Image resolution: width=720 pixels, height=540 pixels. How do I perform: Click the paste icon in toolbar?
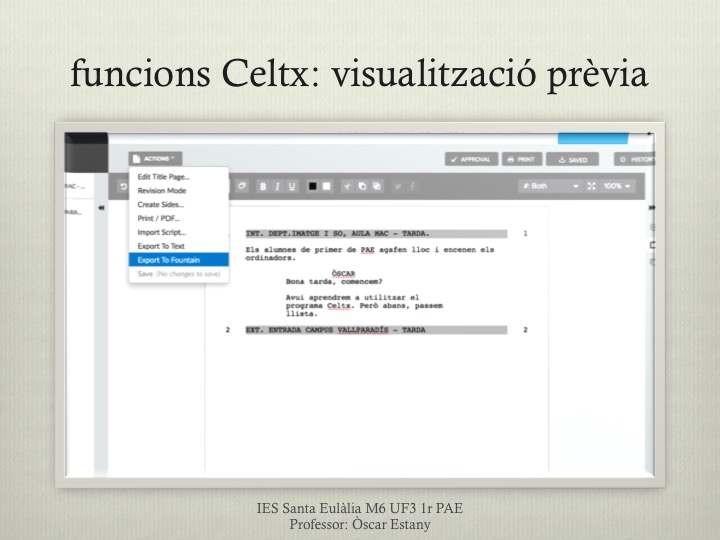375,186
